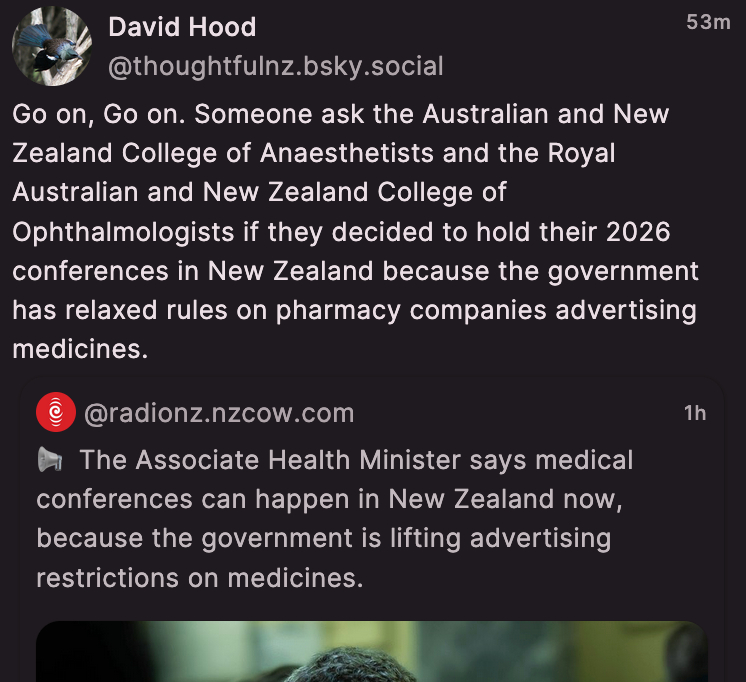Click the @thoughtfulnz.bsky.social handle
The image size is (746, 682).
pos(275,66)
